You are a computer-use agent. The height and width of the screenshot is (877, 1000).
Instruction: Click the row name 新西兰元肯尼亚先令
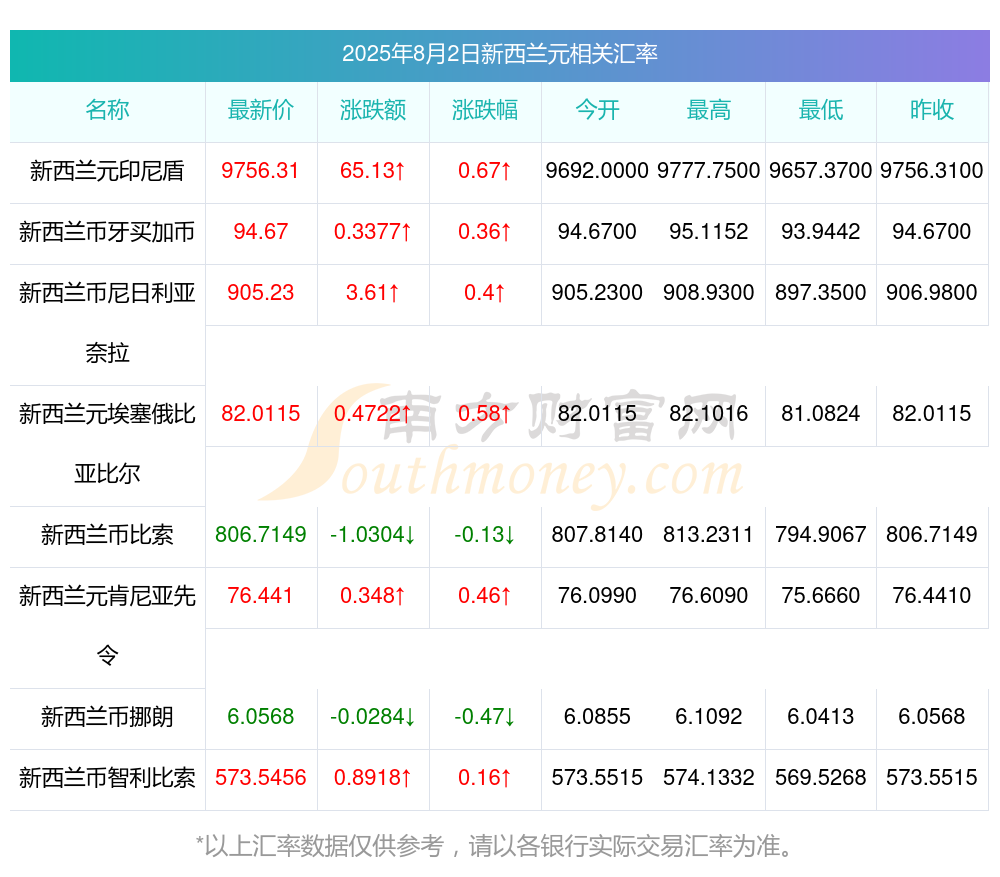click(107, 626)
